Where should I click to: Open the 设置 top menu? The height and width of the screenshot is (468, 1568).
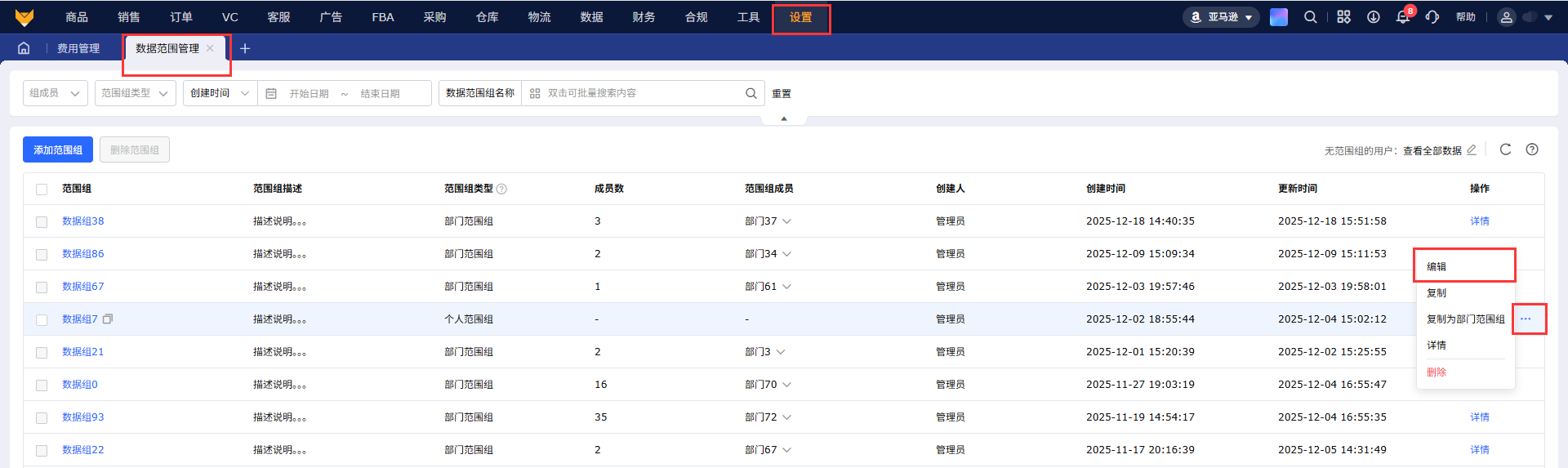(x=801, y=17)
